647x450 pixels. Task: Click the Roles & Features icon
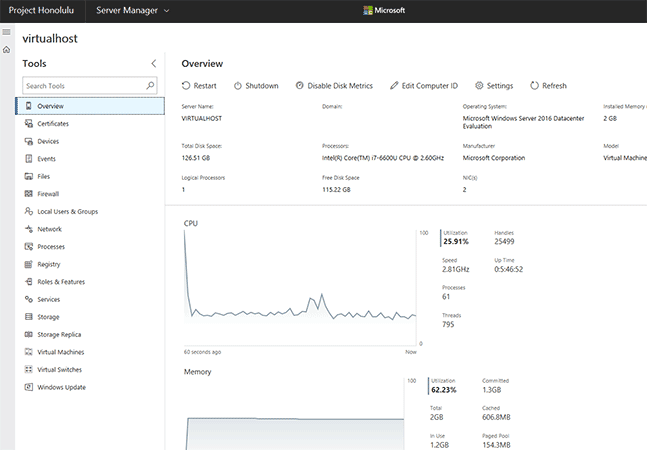[28, 281]
